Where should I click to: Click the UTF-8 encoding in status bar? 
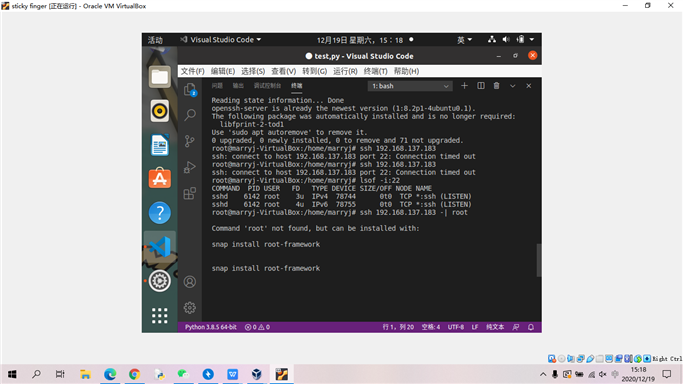pos(456,327)
